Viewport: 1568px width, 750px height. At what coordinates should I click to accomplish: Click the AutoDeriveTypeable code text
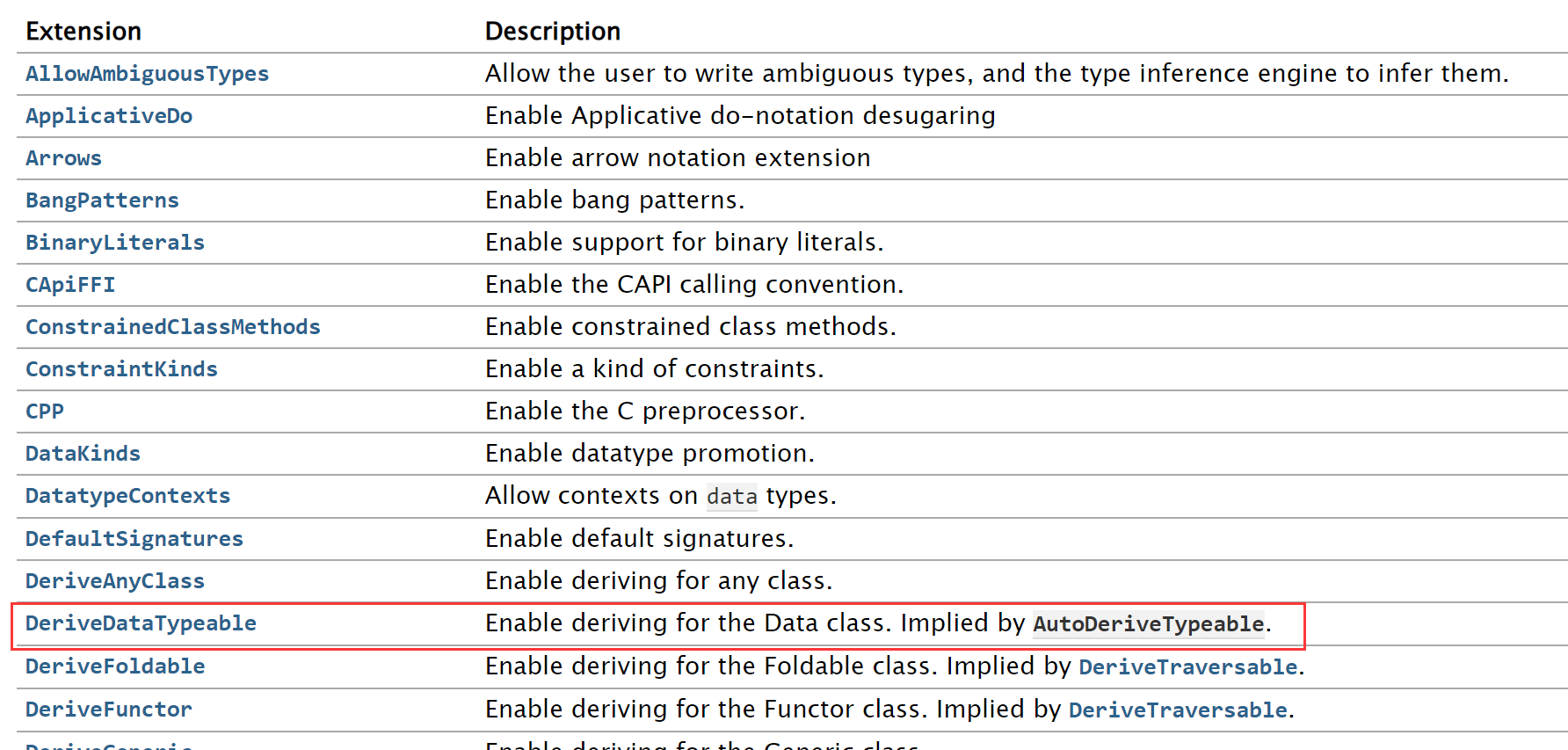coord(1148,624)
